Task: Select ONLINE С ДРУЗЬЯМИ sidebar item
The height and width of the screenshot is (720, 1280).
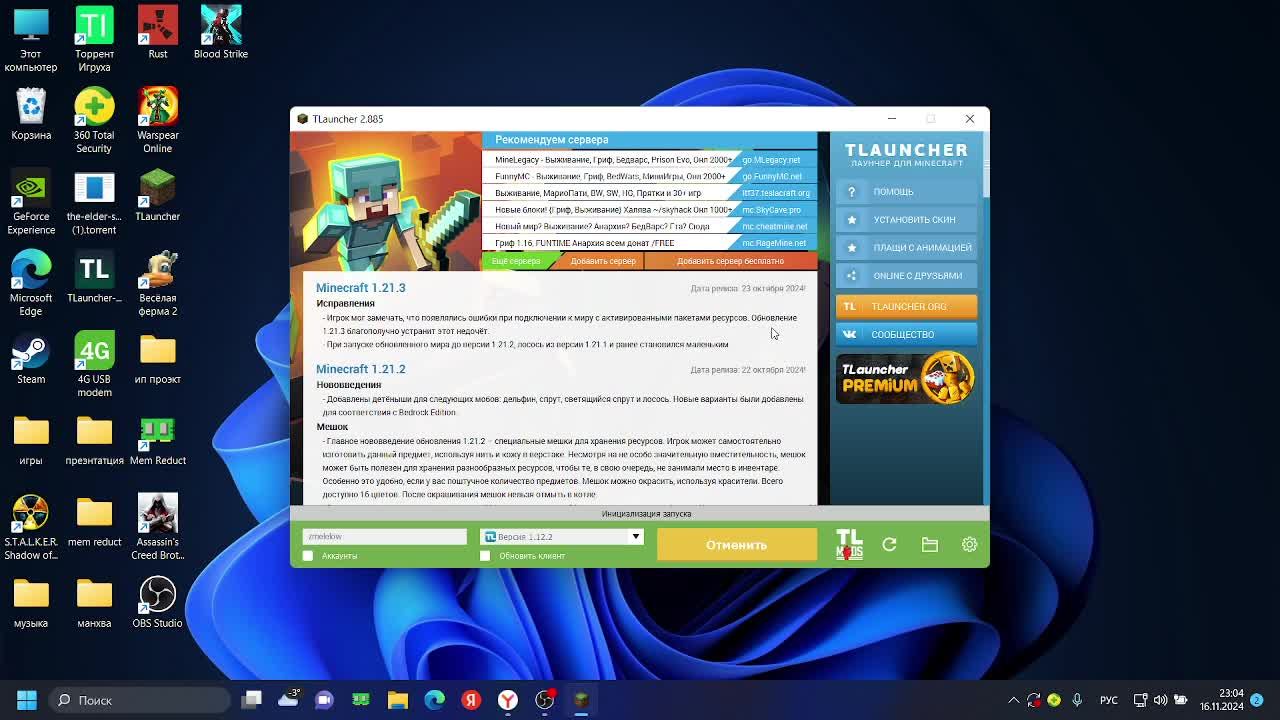Action: (906, 276)
